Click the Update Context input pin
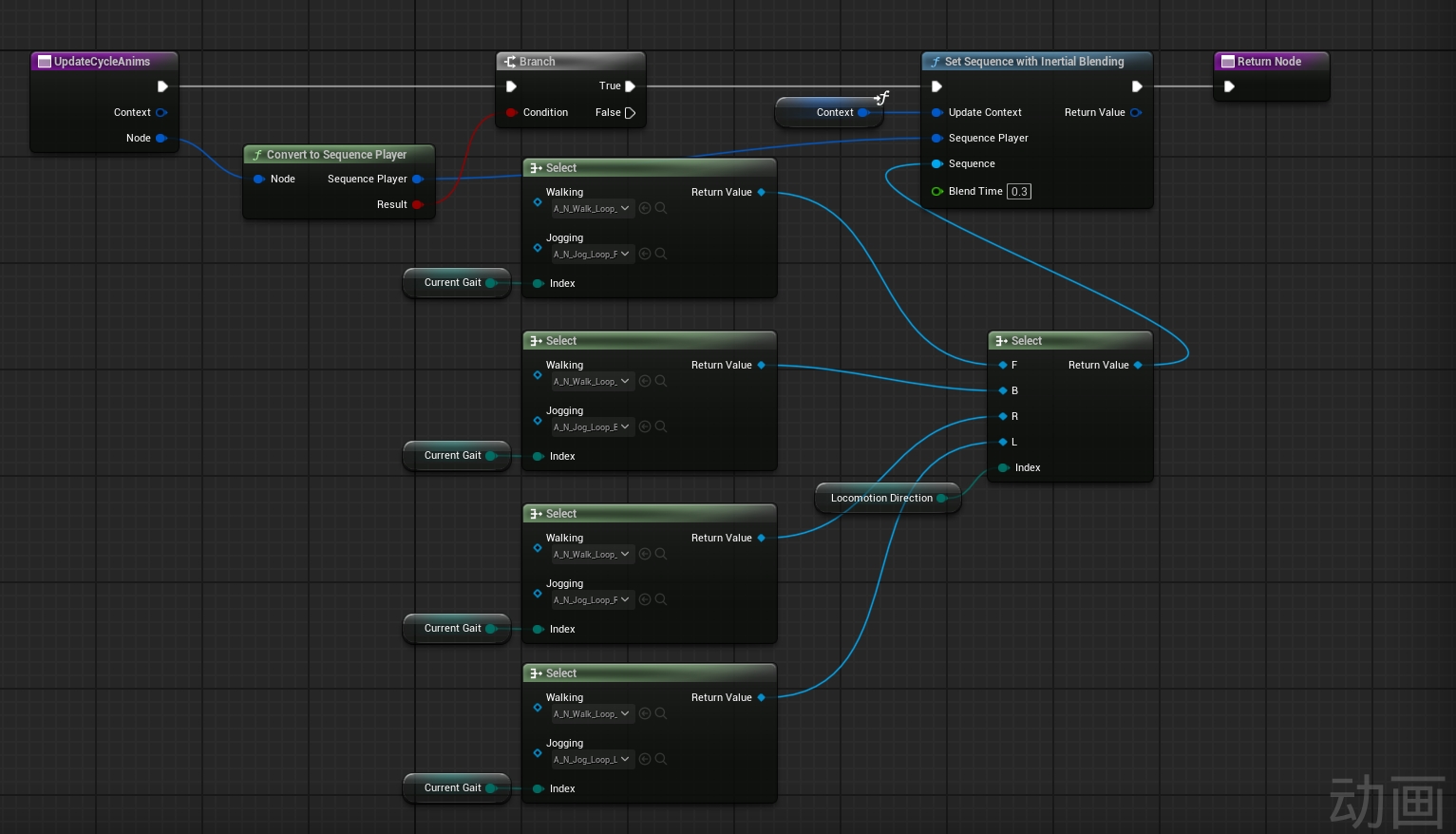This screenshot has height=834, width=1456. click(937, 112)
